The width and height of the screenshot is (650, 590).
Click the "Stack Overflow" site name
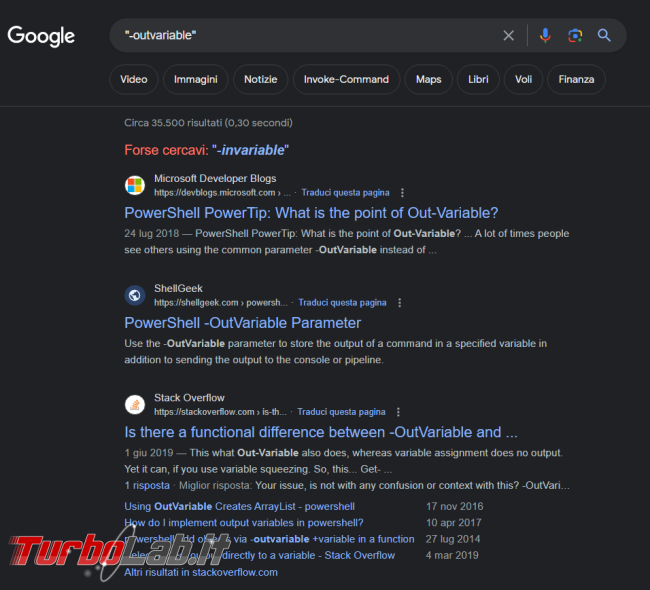coord(189,398)
